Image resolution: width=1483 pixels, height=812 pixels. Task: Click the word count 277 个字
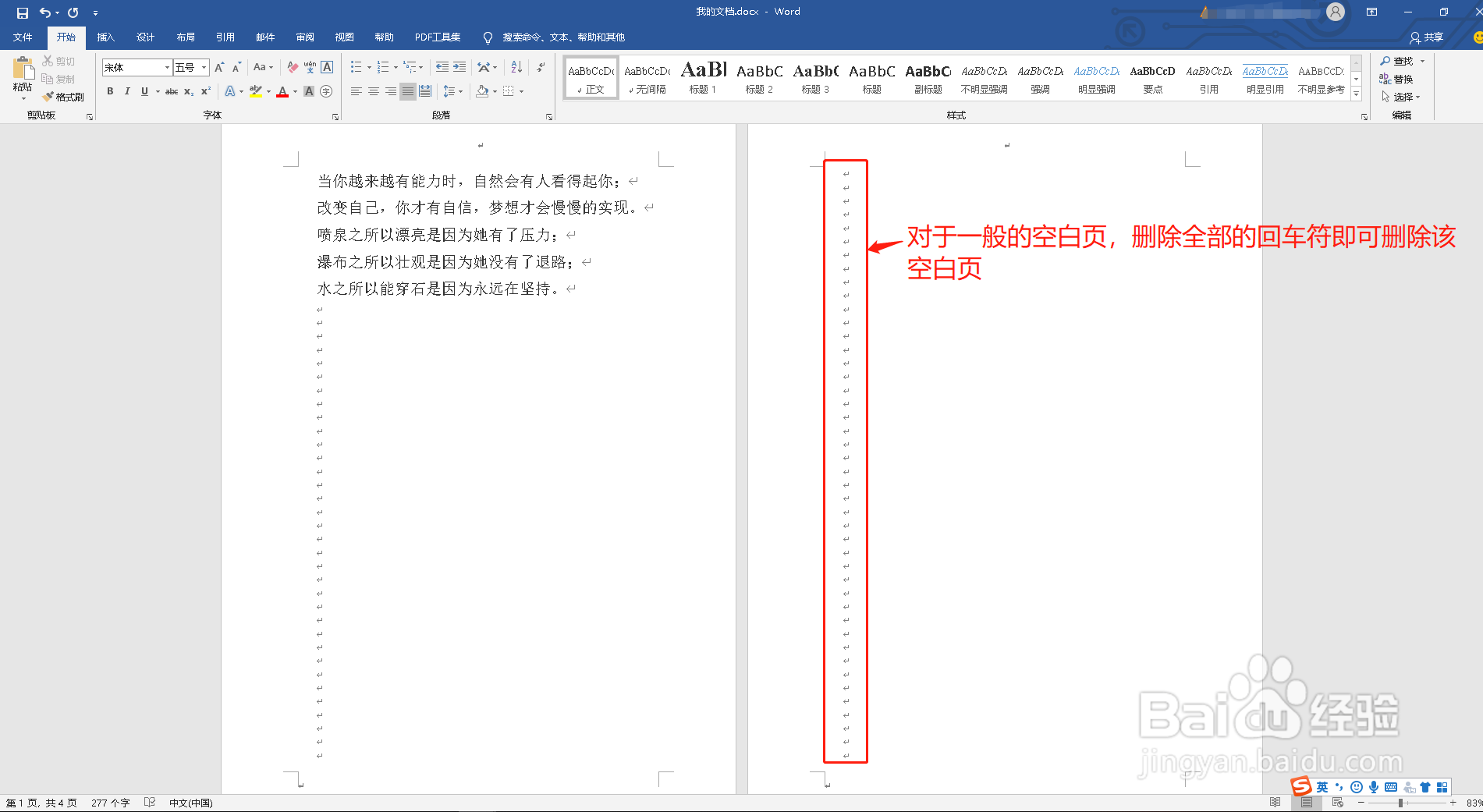[x=111, y=802]
